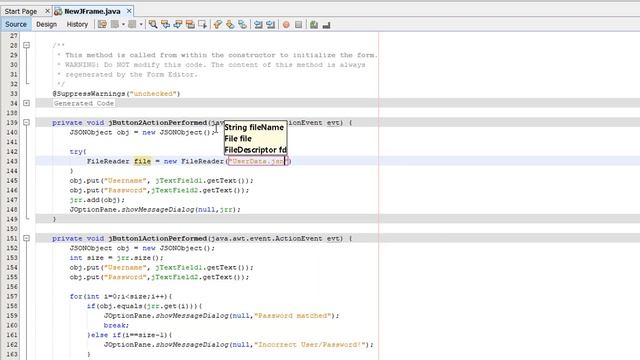
Task: Click 'JSONObject obj = new JSONObject();' on line 140
Action: (x=142, y=132)
